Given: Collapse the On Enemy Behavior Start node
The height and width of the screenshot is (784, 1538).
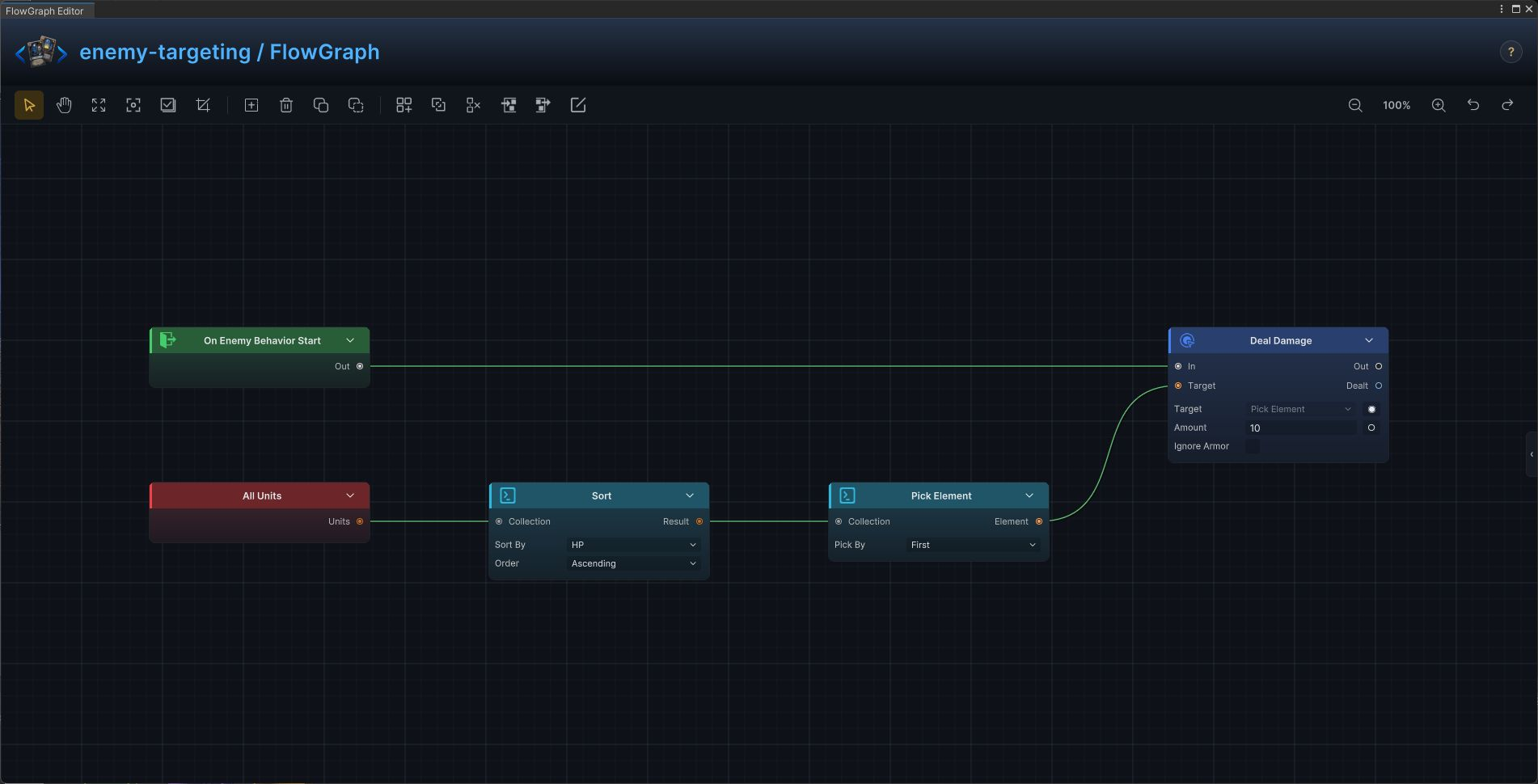Looking at the screenshot, I should (x=350, y=340).
